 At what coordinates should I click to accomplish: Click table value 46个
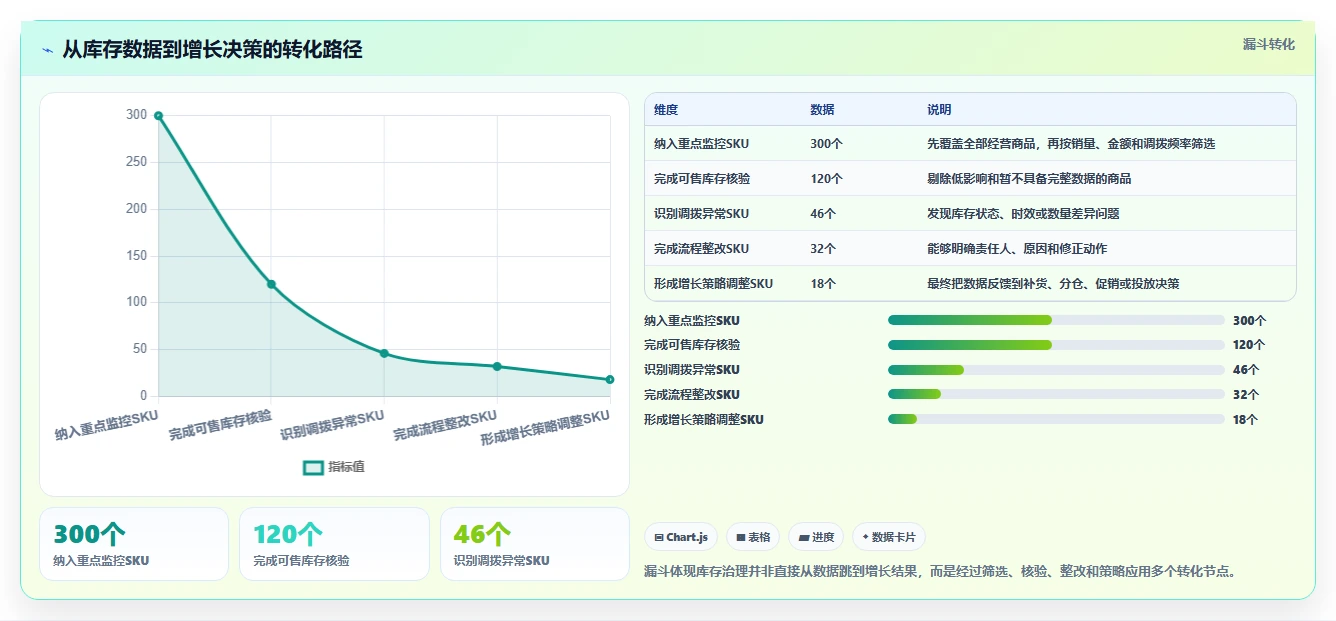823,214
